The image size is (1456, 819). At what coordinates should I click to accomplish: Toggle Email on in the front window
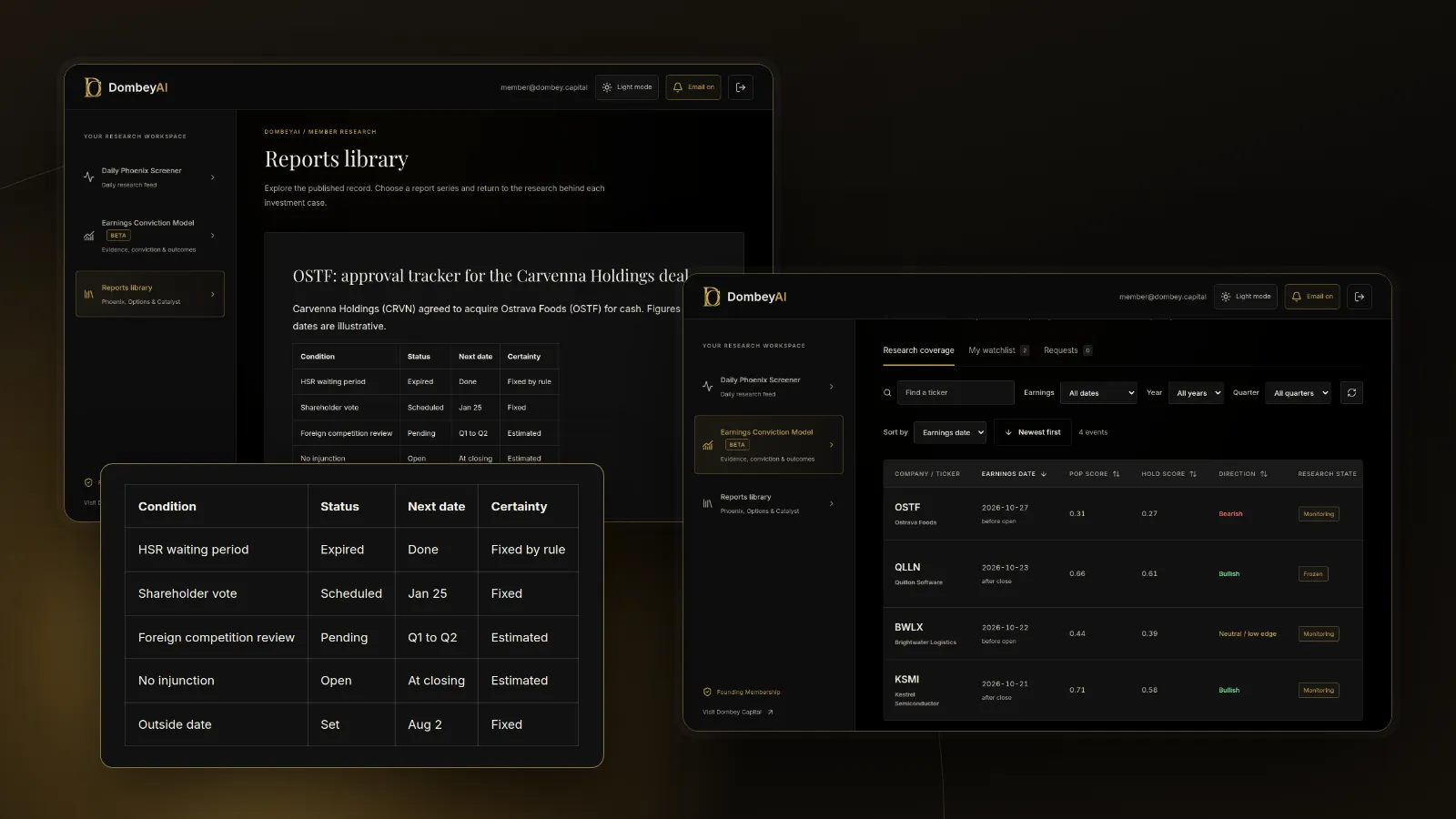click(x=1312, y=297)
